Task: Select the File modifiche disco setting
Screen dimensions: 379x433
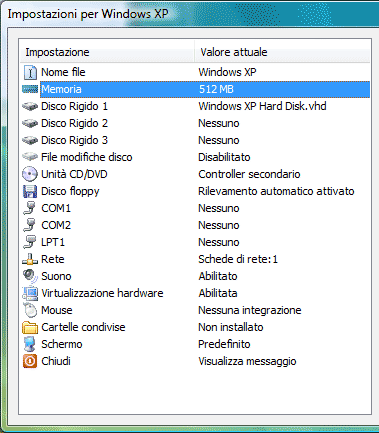Action: (87, 157)
